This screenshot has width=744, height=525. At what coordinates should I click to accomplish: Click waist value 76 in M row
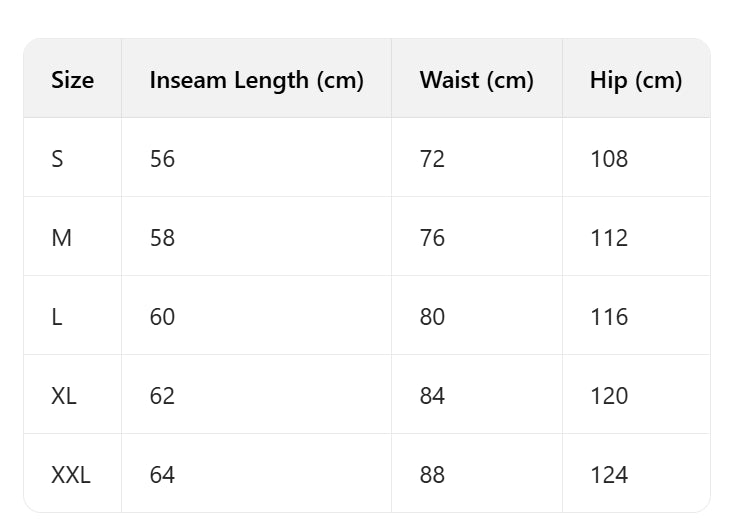tap(432, 238)
